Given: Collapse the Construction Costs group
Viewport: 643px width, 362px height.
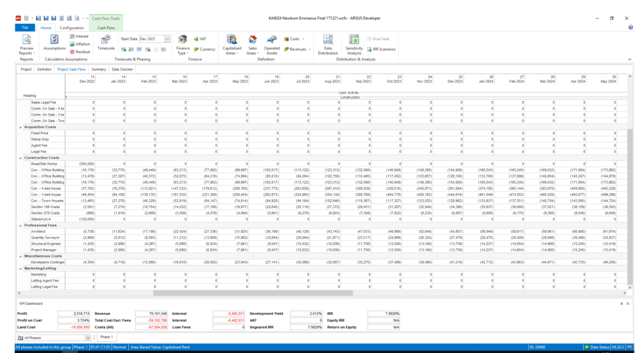Looking at the screenshot, I should coord(21,158).
